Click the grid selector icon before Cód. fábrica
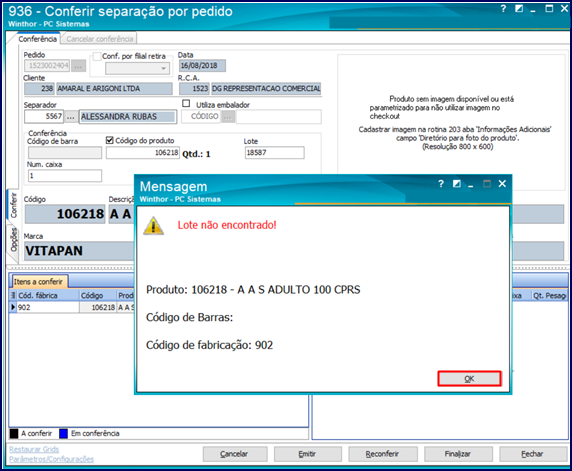Viewport: 572px width, 471px height. coord(13,296)
